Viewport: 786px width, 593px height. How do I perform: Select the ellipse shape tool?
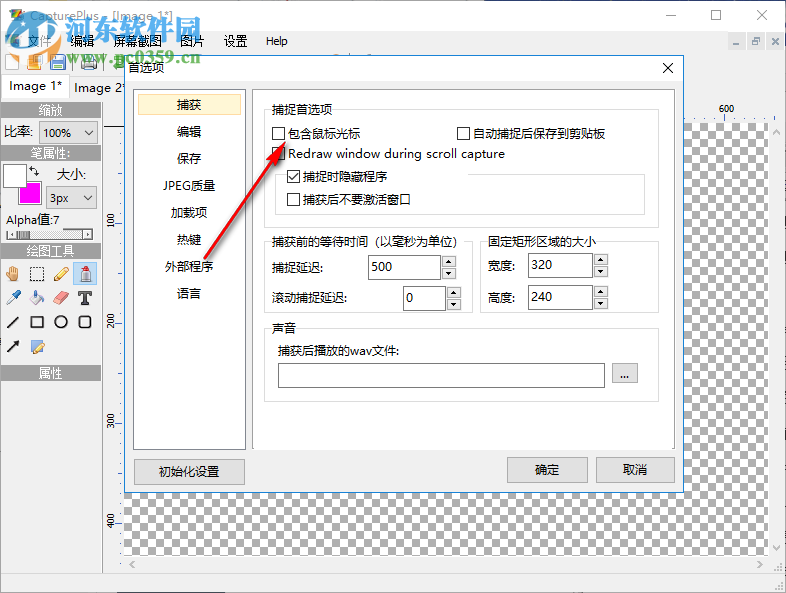(61, 322)
